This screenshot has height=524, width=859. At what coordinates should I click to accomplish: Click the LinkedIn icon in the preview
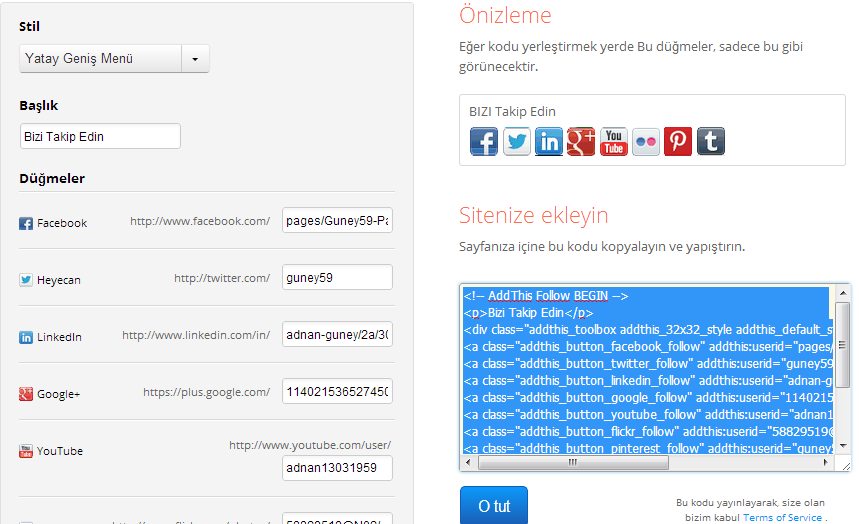point(549,141)
